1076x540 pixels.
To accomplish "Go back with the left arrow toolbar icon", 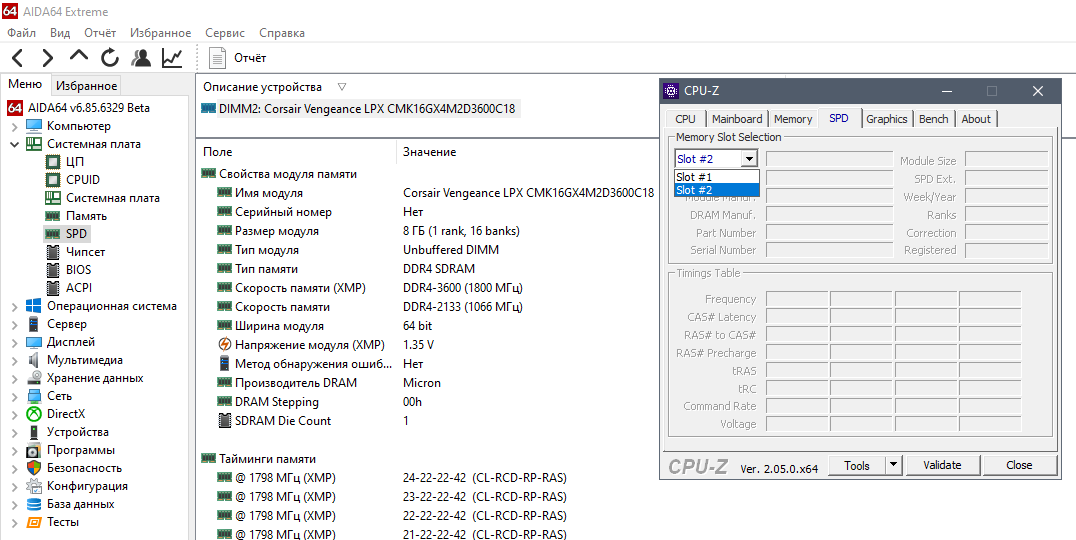I will coord(18,58).
